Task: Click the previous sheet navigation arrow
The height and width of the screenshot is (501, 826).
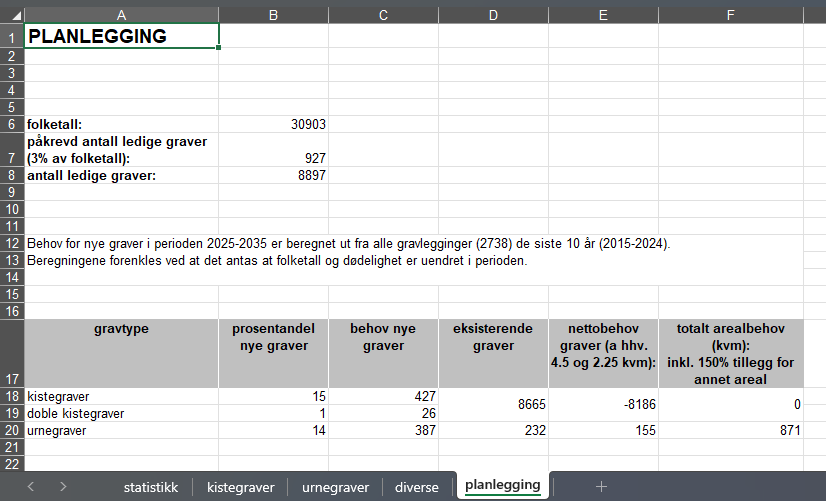Action: click(31, 486)
